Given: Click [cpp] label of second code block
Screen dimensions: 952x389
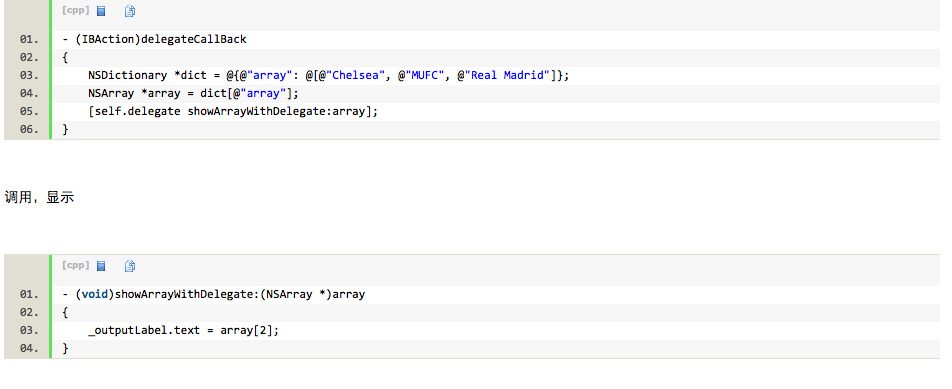Looking at the screenshot, I should coord(76,265).
